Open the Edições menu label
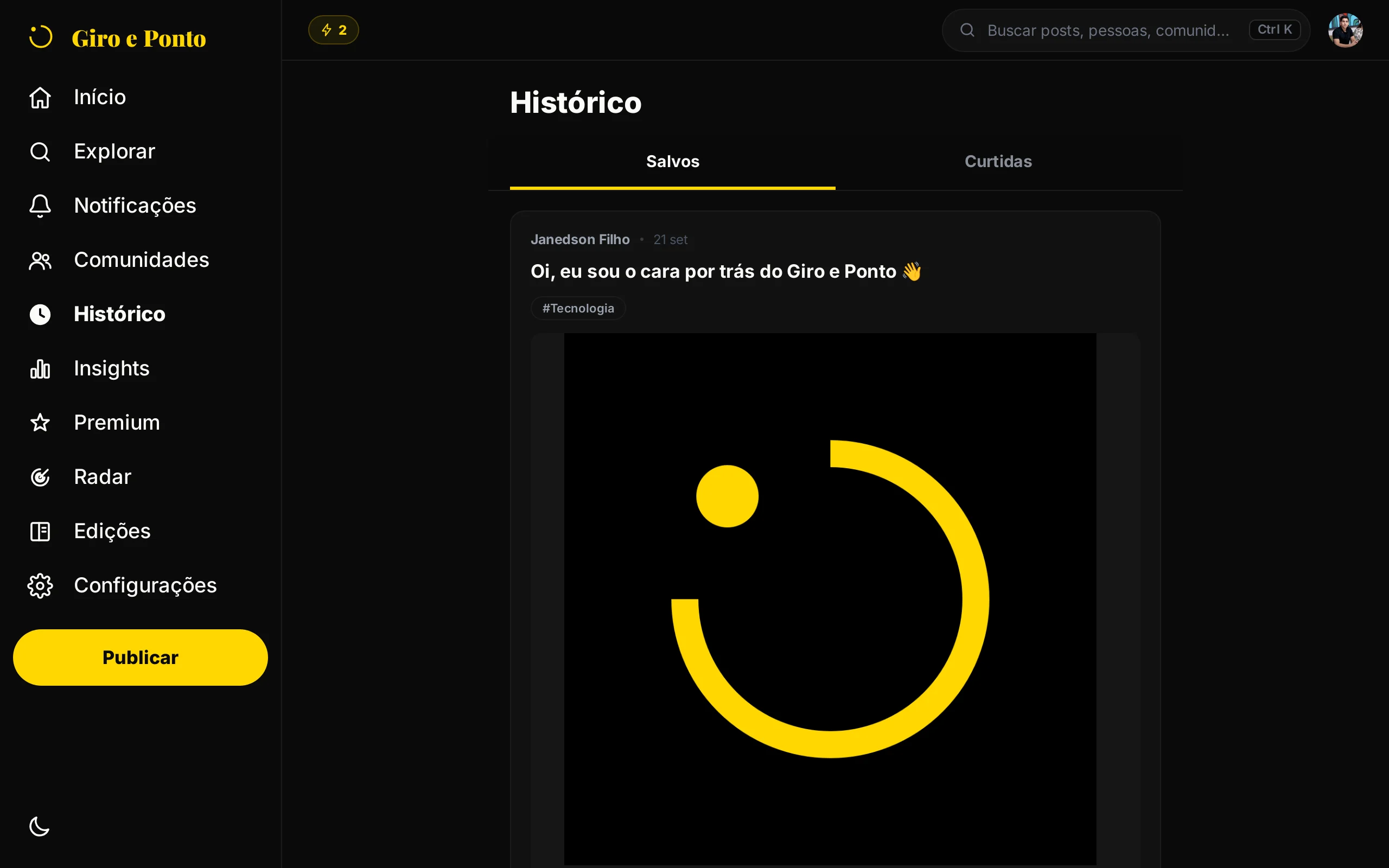 coord(112,531)
